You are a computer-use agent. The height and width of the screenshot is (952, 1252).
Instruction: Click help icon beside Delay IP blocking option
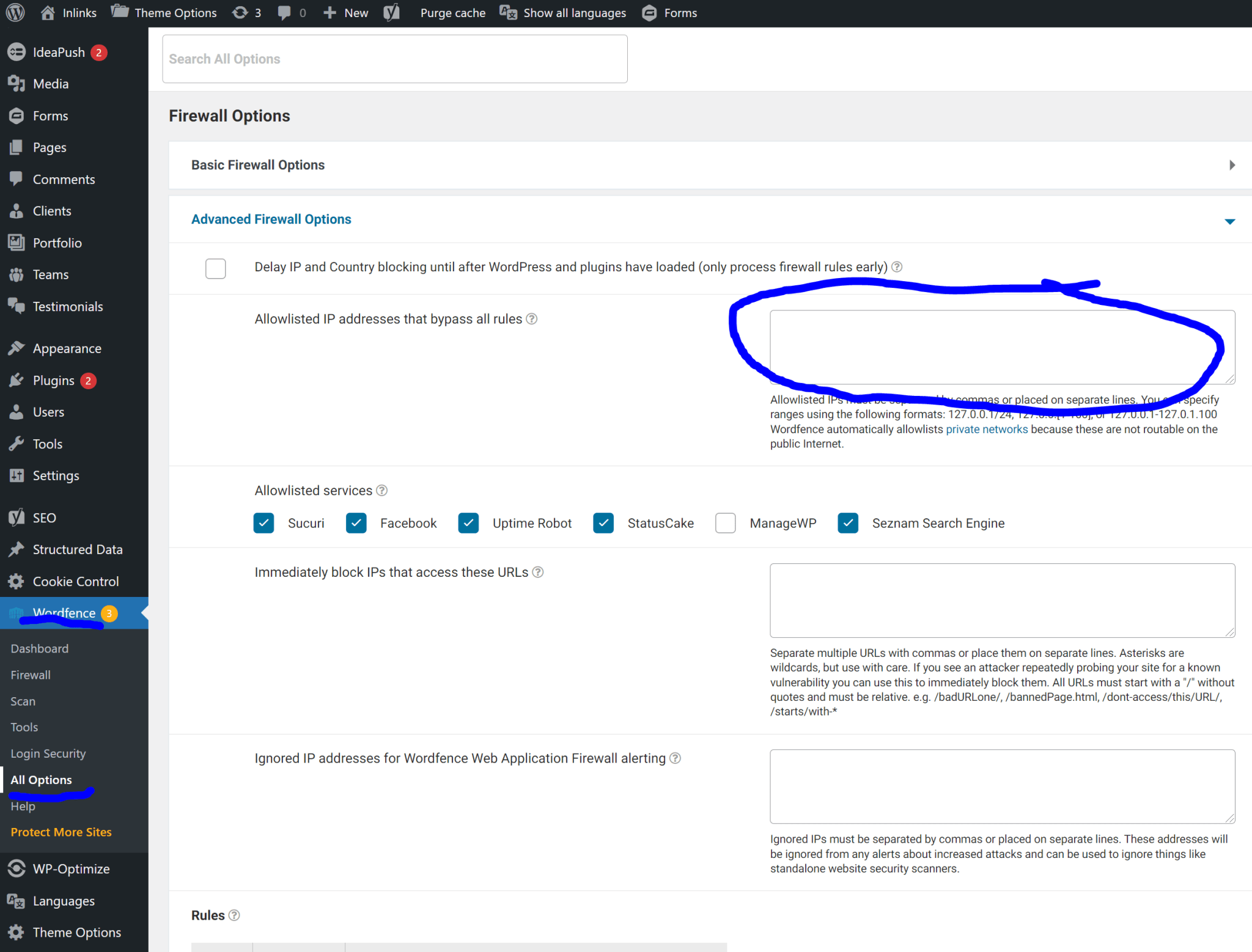coord(897,266)
